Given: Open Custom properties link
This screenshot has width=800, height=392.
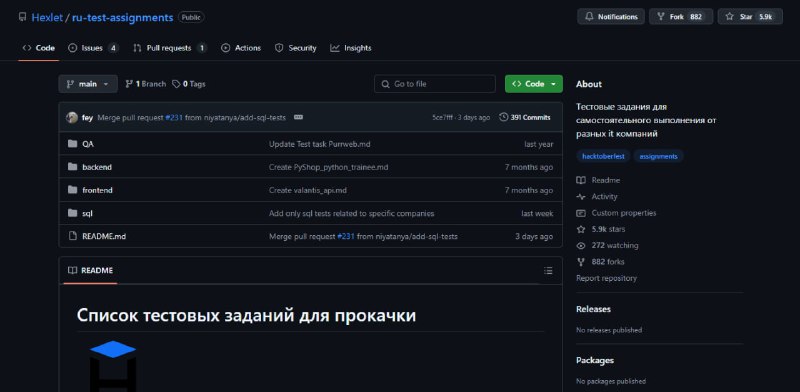Looking at the screenshot, I should click(616, 213).
